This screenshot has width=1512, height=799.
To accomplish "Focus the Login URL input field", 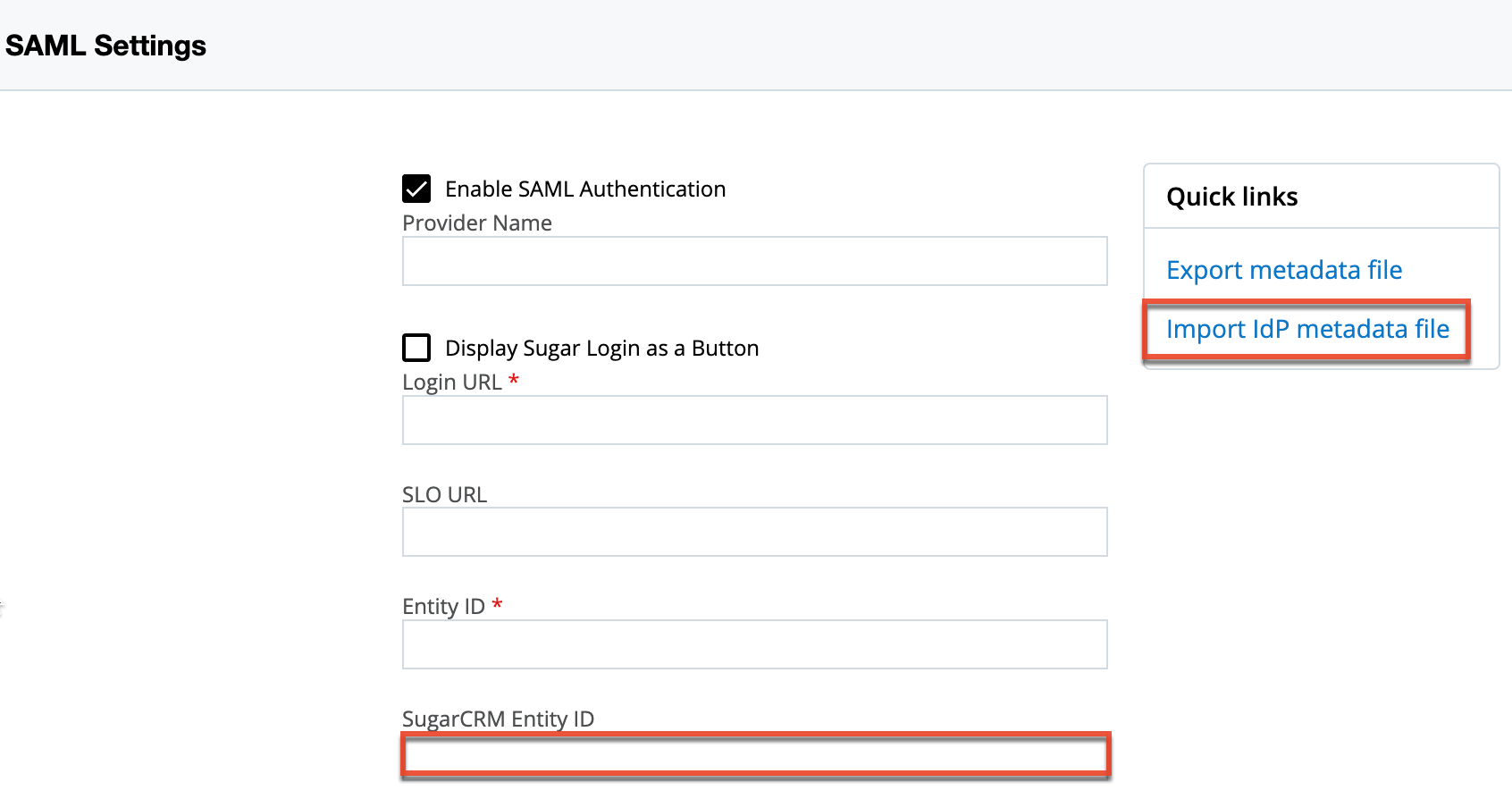I will pyautogui.click(x=754, y=419).
